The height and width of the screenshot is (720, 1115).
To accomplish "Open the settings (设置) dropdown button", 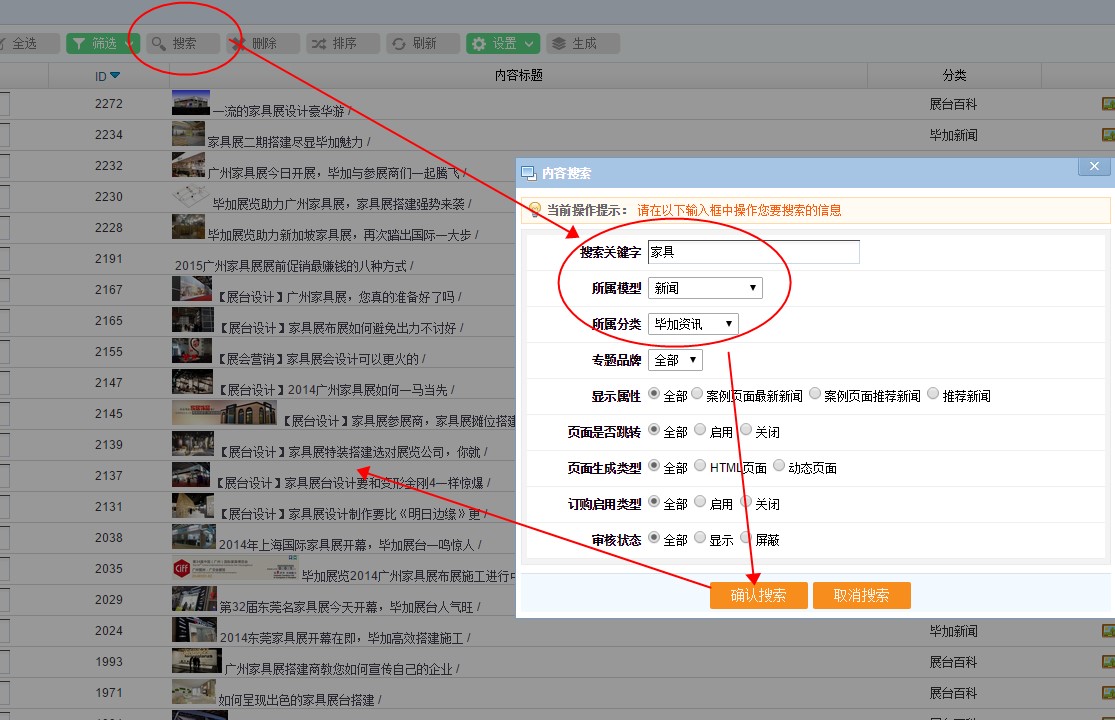I will tap(503, 44).
